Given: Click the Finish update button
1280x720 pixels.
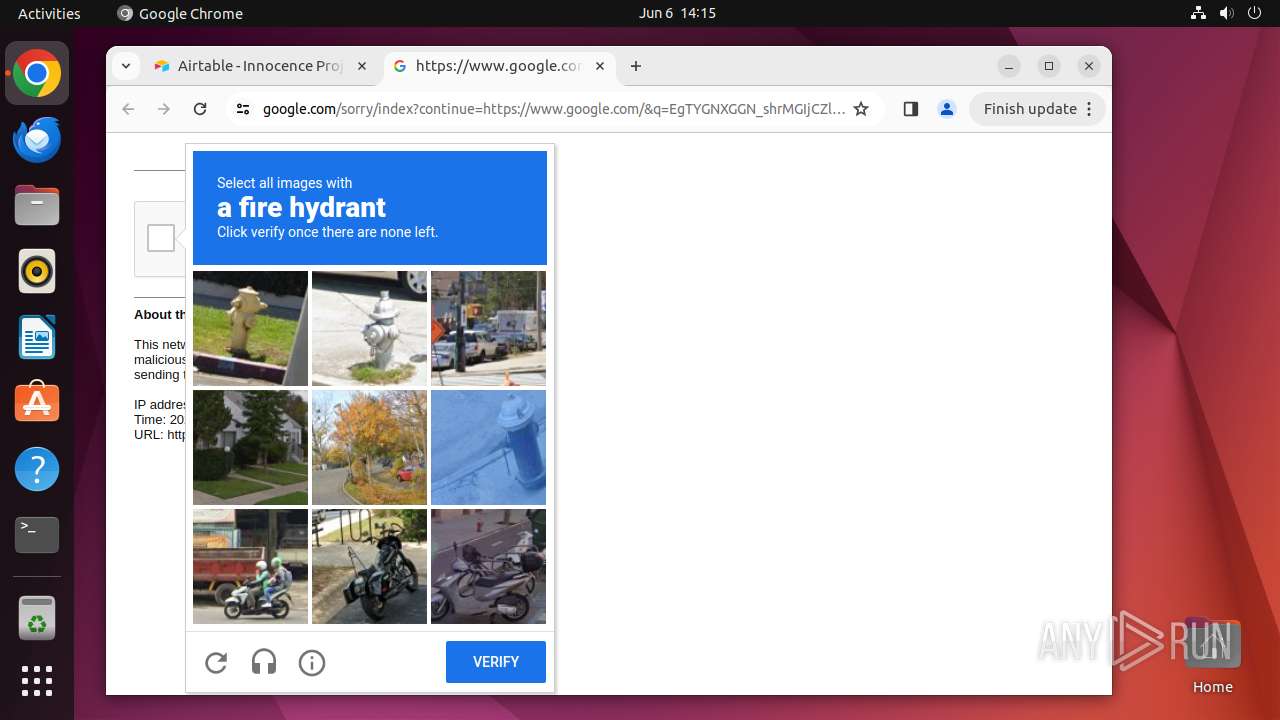Looking at the screenshot, I should (x=1030, y=109).
